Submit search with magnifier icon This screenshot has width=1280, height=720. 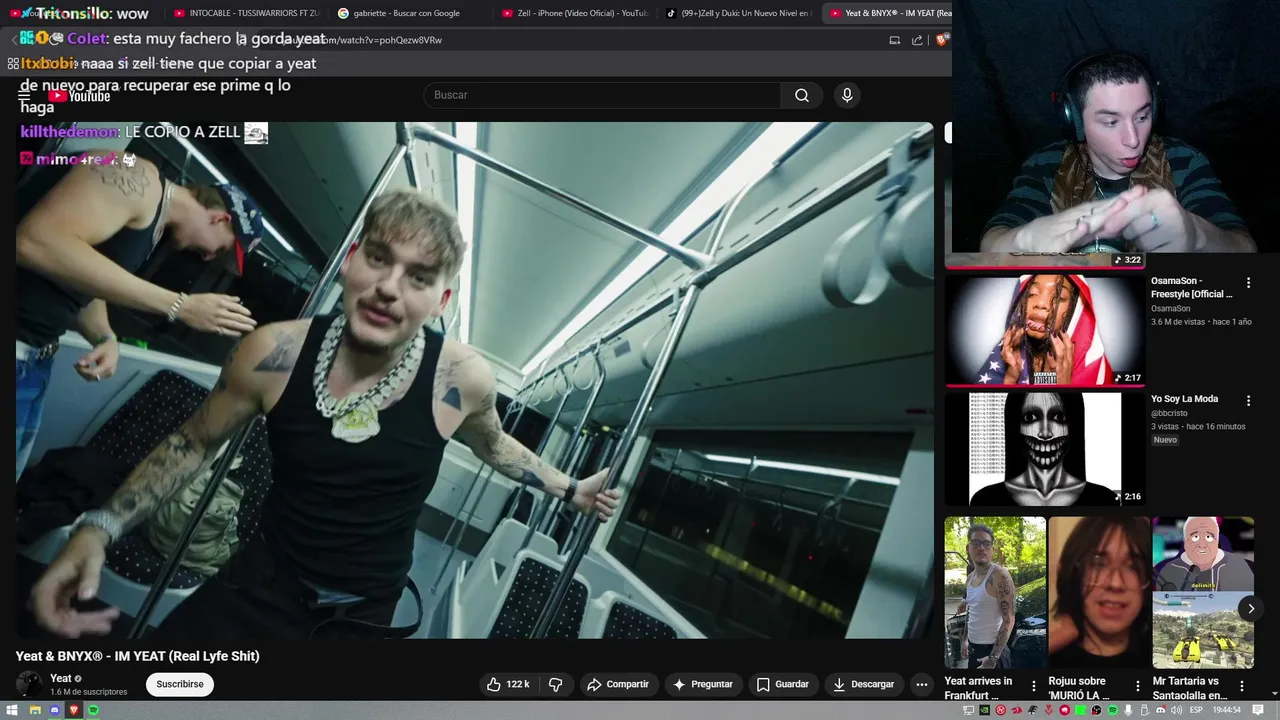(802, 95)
